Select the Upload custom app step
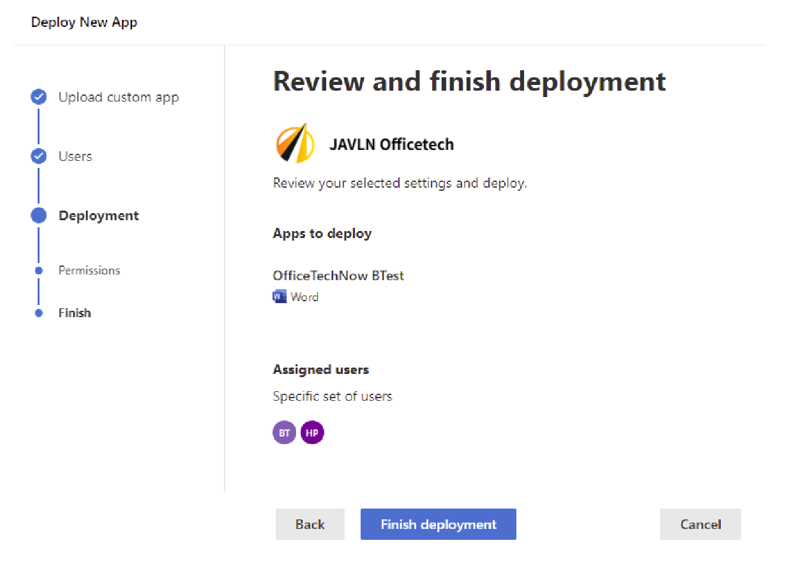Image resolution: width=790 pixels, height=572 pixels. click(118, 97)
